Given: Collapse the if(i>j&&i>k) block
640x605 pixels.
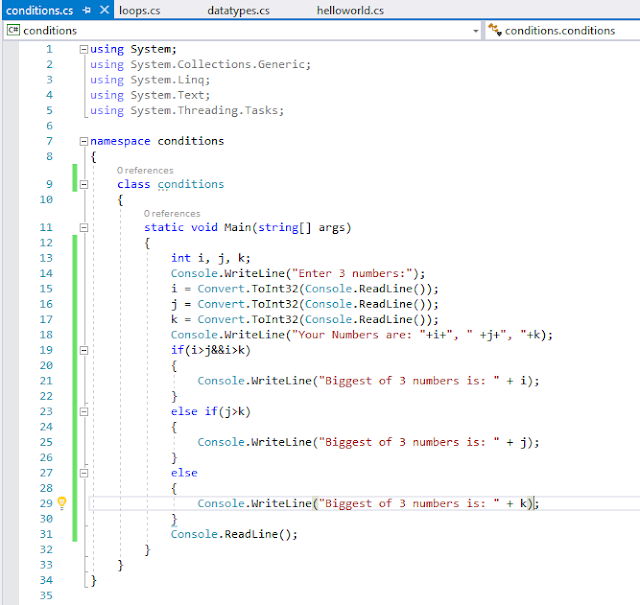Looking at the screenshot, I should pos(84,350).
